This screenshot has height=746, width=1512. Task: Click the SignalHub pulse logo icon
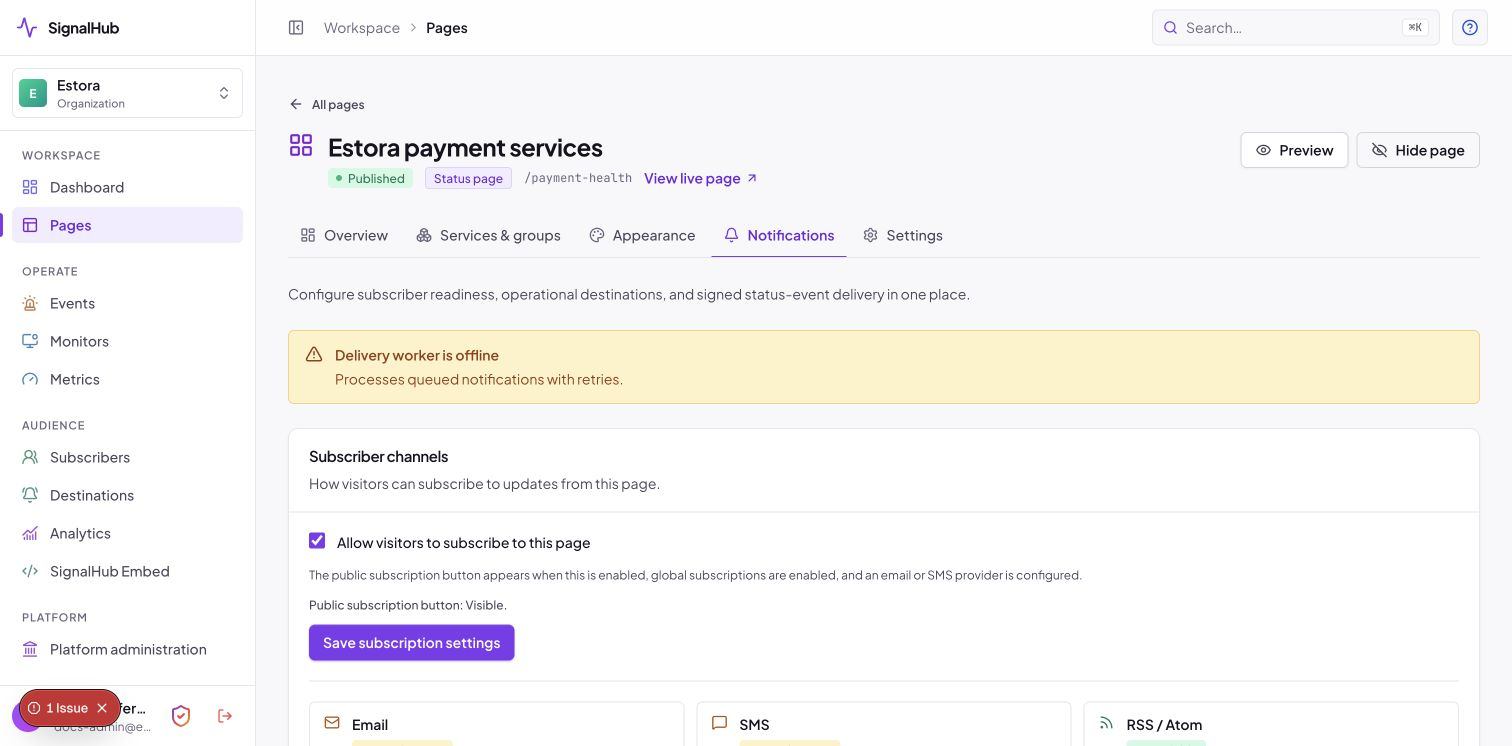[x=27, y=28]
